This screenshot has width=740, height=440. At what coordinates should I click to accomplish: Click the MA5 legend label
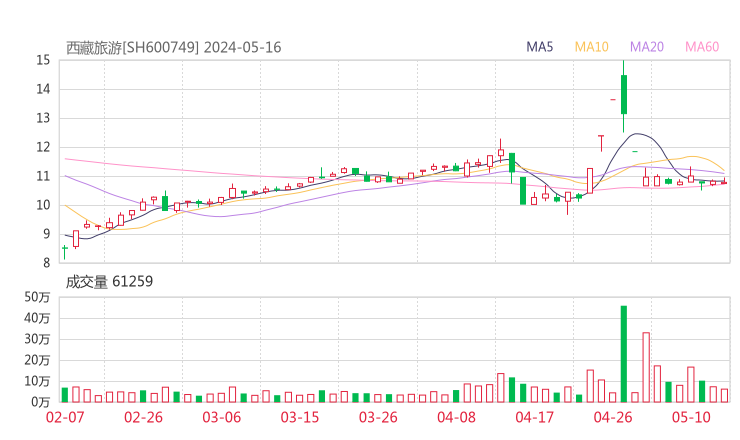pos(539,47)
